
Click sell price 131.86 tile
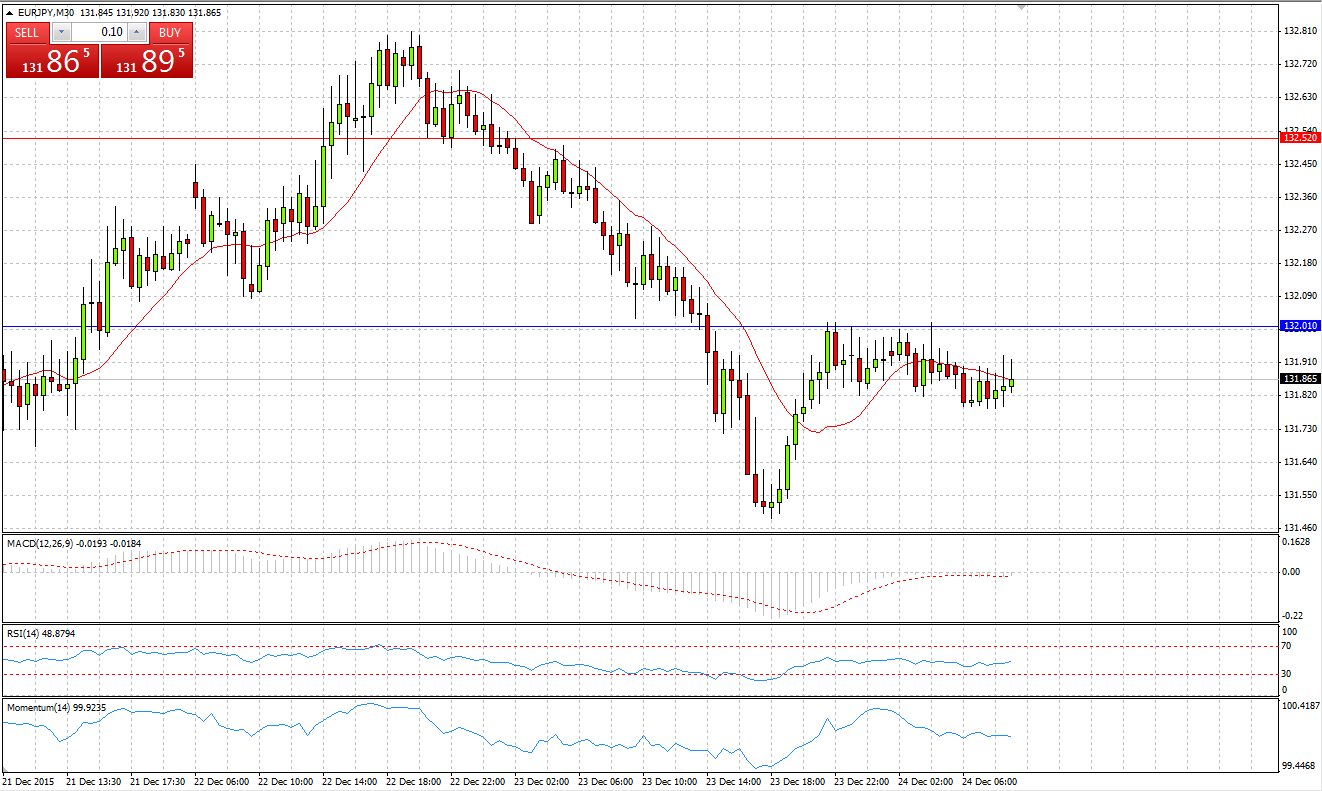coord(52,61)
